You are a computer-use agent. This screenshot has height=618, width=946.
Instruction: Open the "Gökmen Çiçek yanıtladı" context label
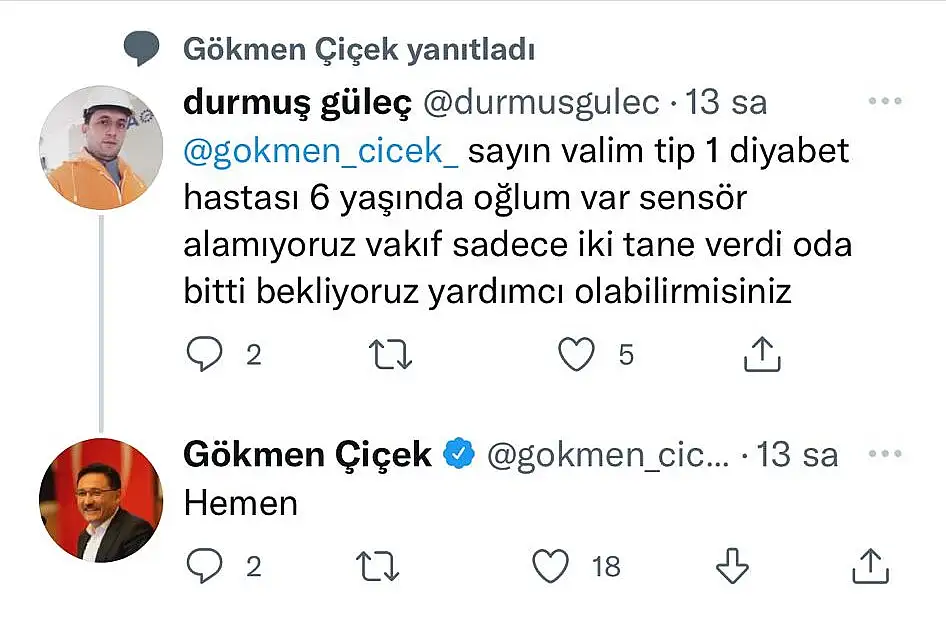[x=359, y=48]
